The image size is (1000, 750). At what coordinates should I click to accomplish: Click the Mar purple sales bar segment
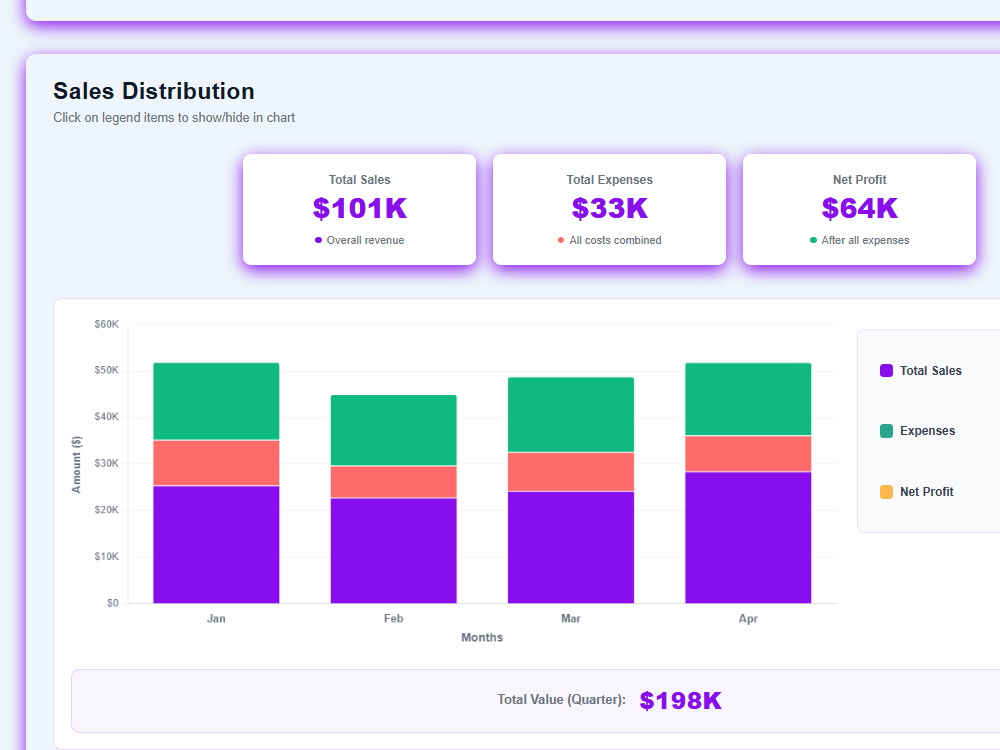click(571, 547)
